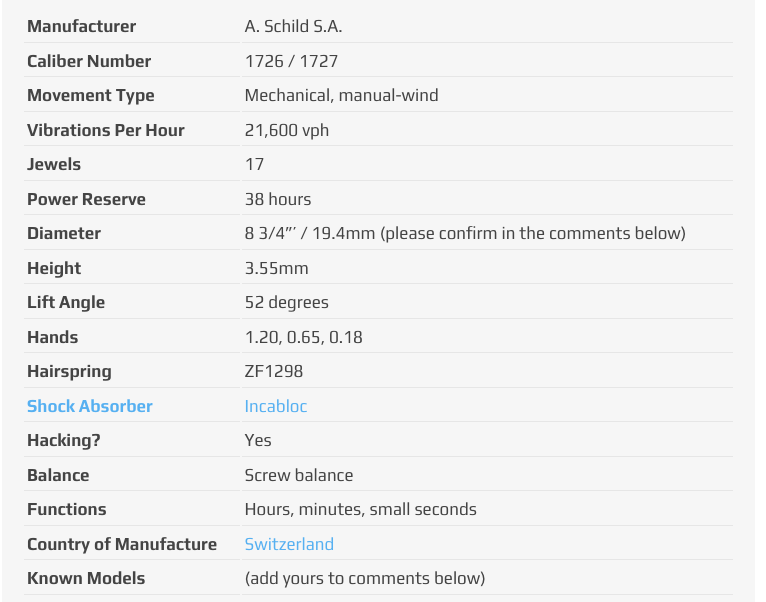
Task: Select the Manufacturer row label
Action: (x=82, y=26)
